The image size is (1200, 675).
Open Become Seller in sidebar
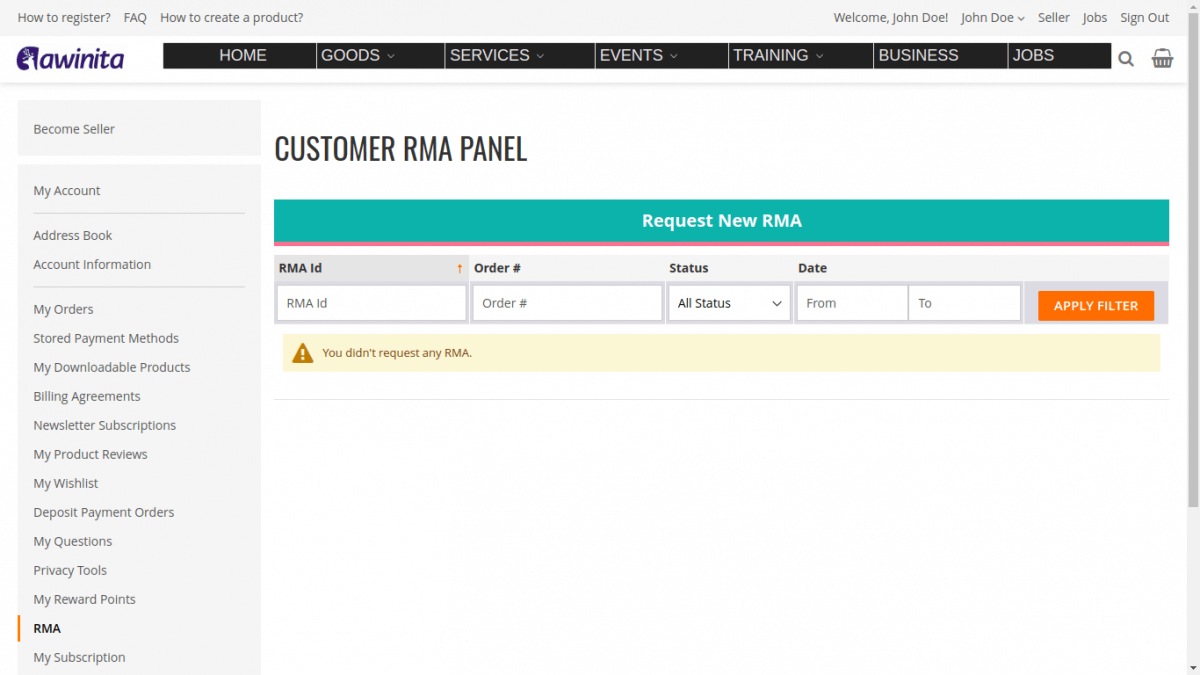tap(74, 129)
